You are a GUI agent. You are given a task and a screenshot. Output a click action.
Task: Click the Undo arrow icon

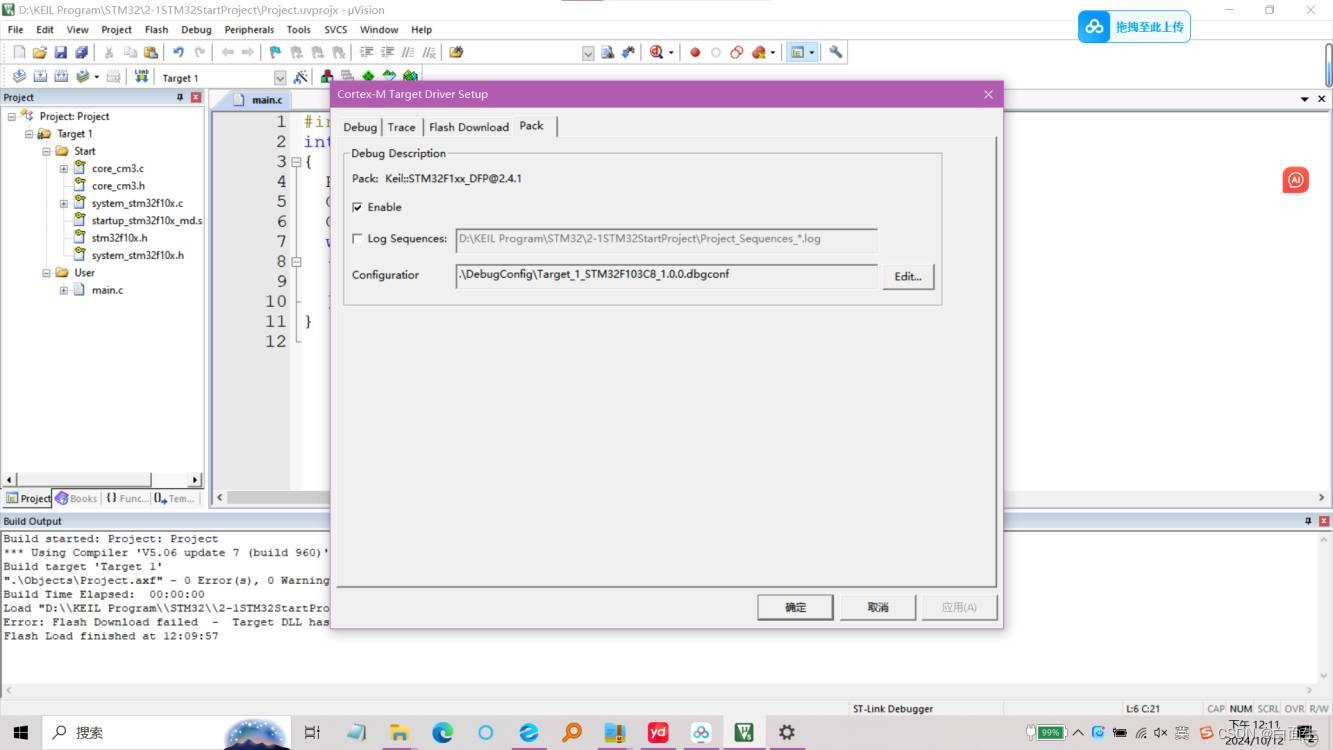178,52
